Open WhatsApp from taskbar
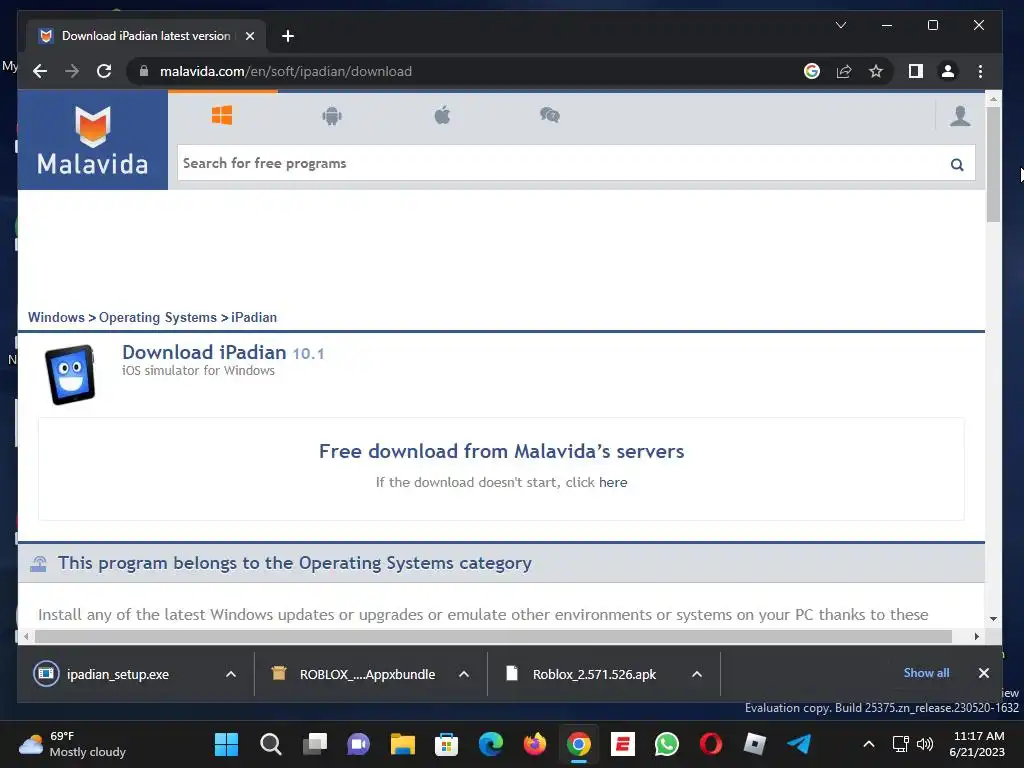1024x768 pixels. coord(667,744)
